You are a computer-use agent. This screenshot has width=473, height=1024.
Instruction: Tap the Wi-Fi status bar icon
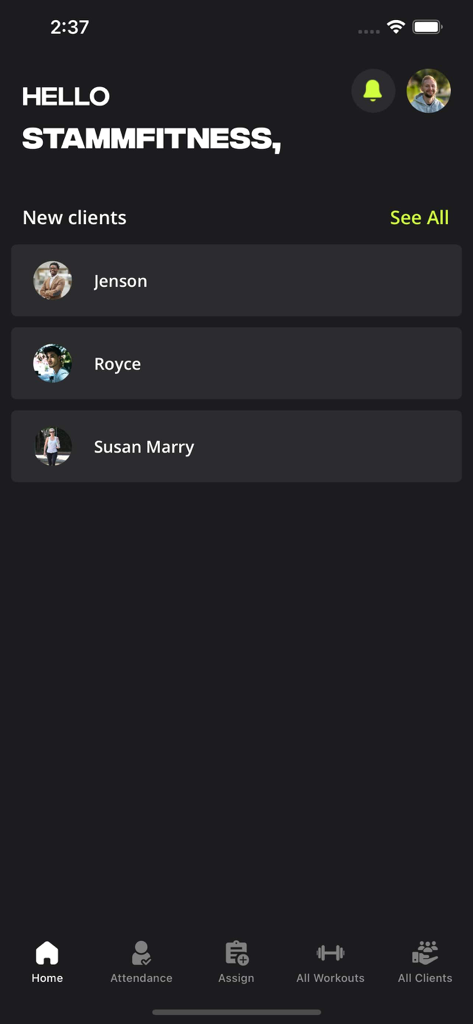(396, 27)
